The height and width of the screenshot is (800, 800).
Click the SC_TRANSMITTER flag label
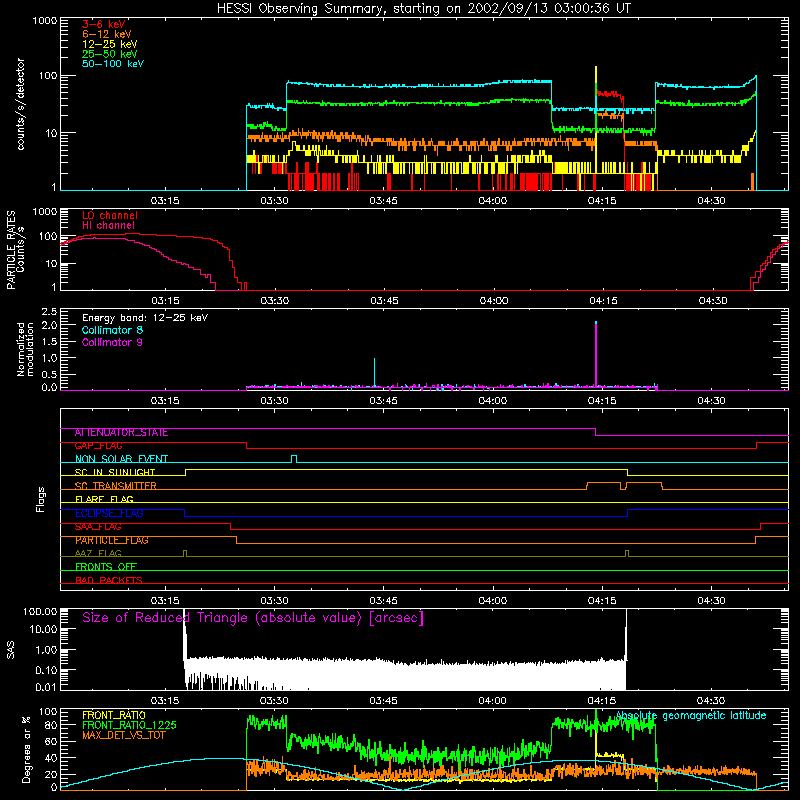[115, 486]
